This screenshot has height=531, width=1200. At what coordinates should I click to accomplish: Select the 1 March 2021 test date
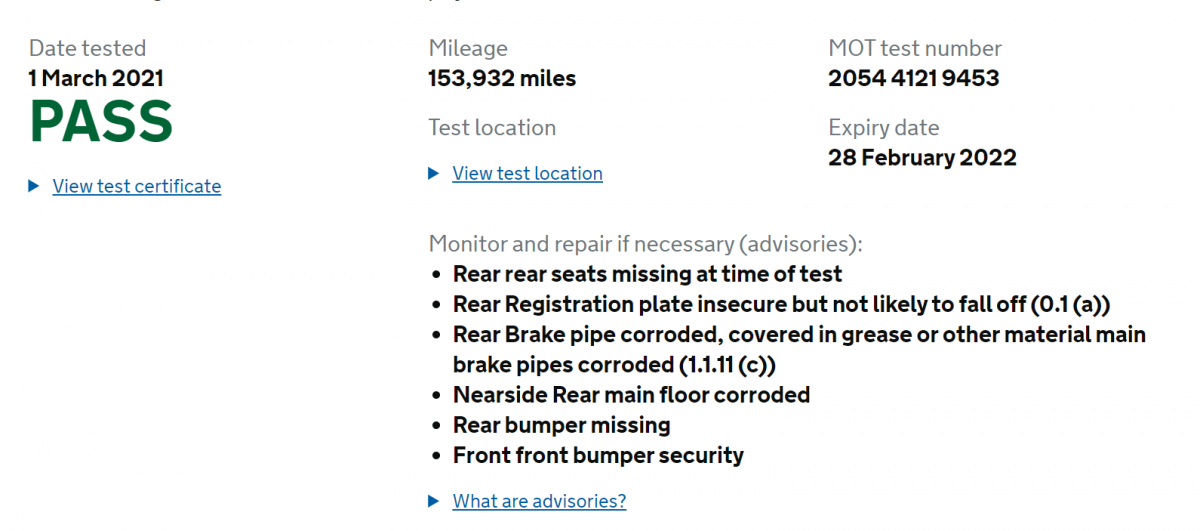[96, 78]
